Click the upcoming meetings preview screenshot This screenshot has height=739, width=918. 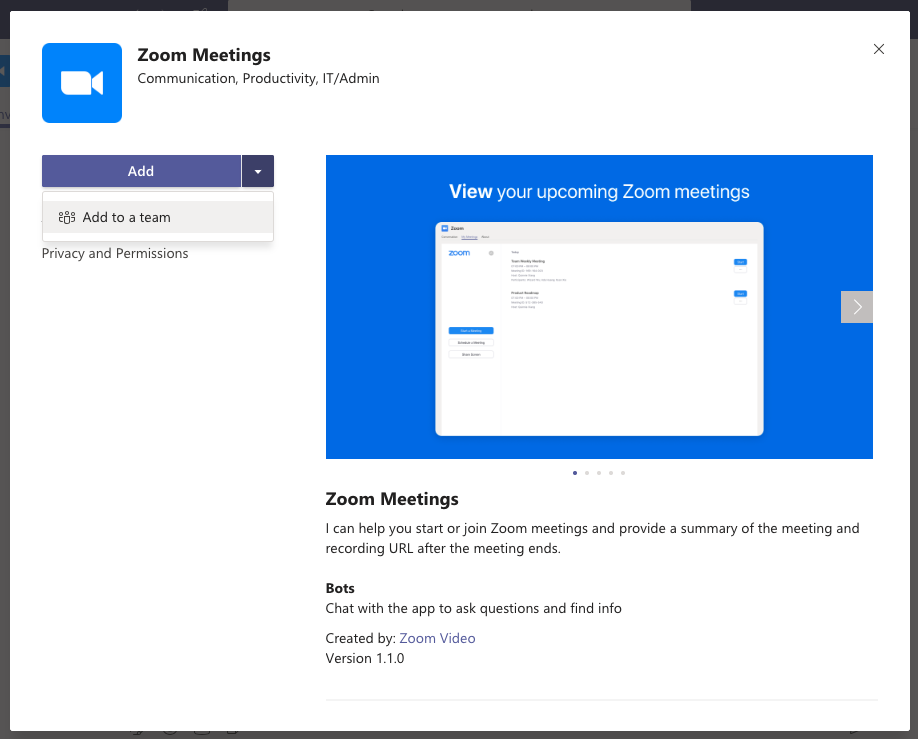click(x=599, y=329)
